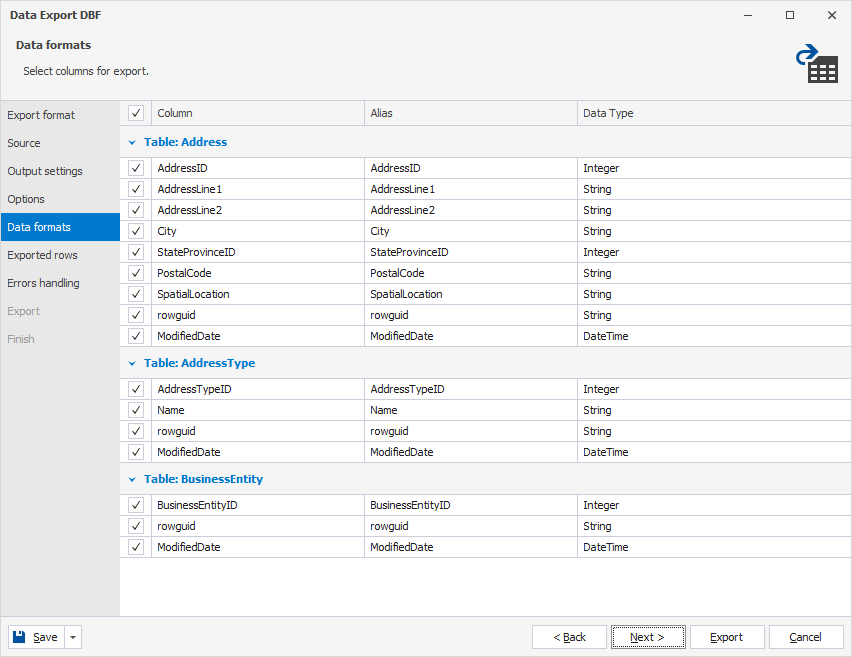The width and height of the screenshot is (852, 657).
Task: Click the Cancel button
Action: [806, 637]
